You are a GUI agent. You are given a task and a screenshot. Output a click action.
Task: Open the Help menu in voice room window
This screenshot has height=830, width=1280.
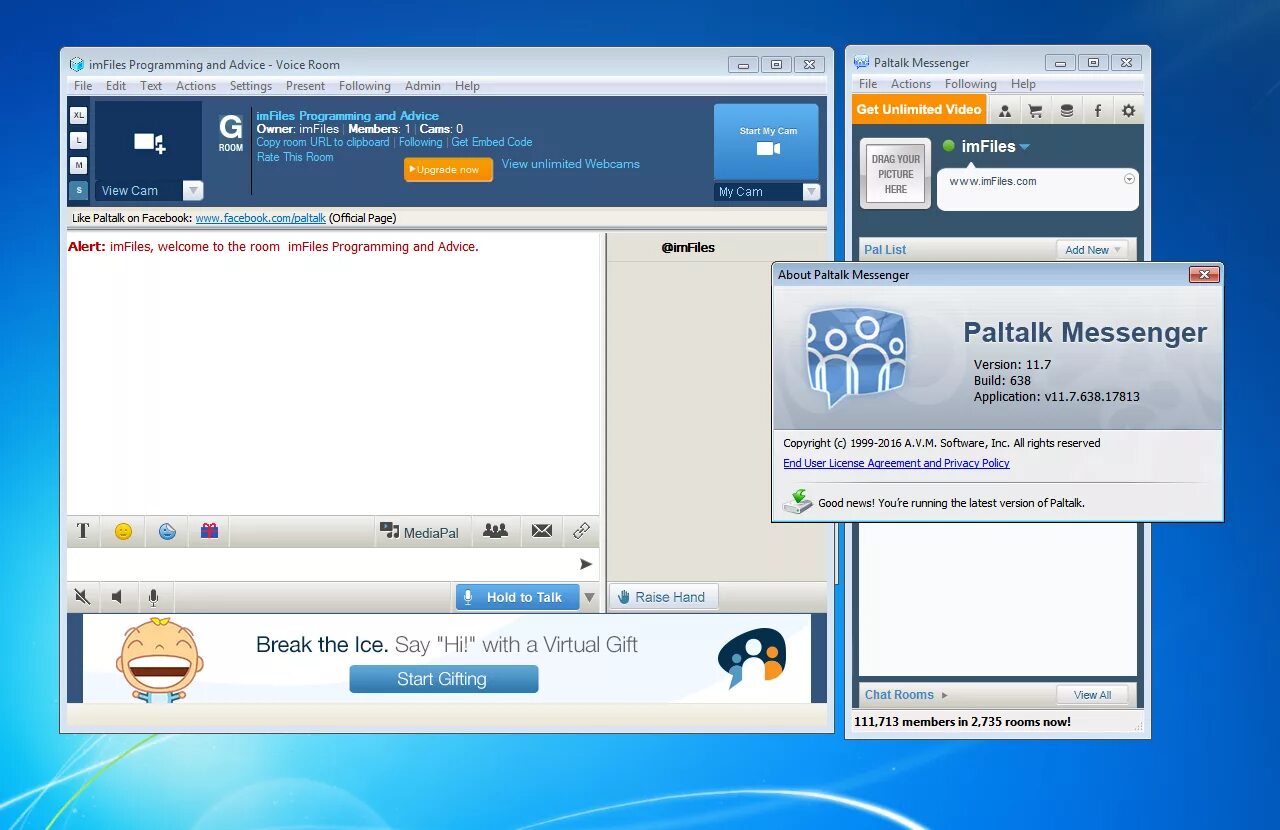tap(467, 86)
